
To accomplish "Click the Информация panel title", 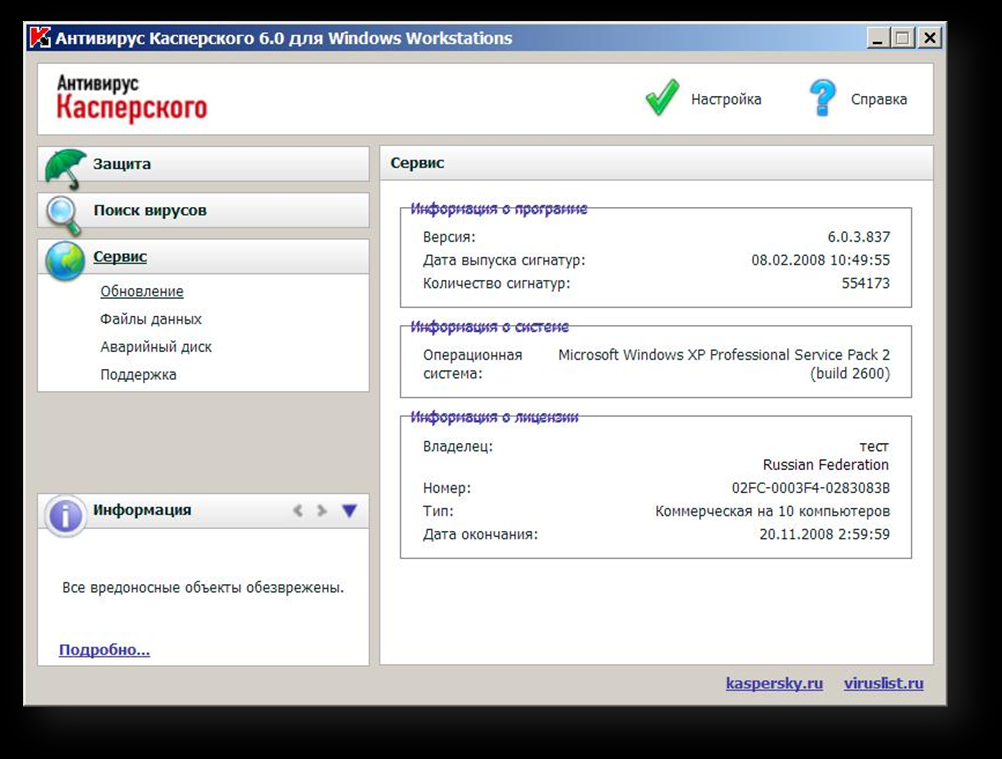I will [142, 510].
